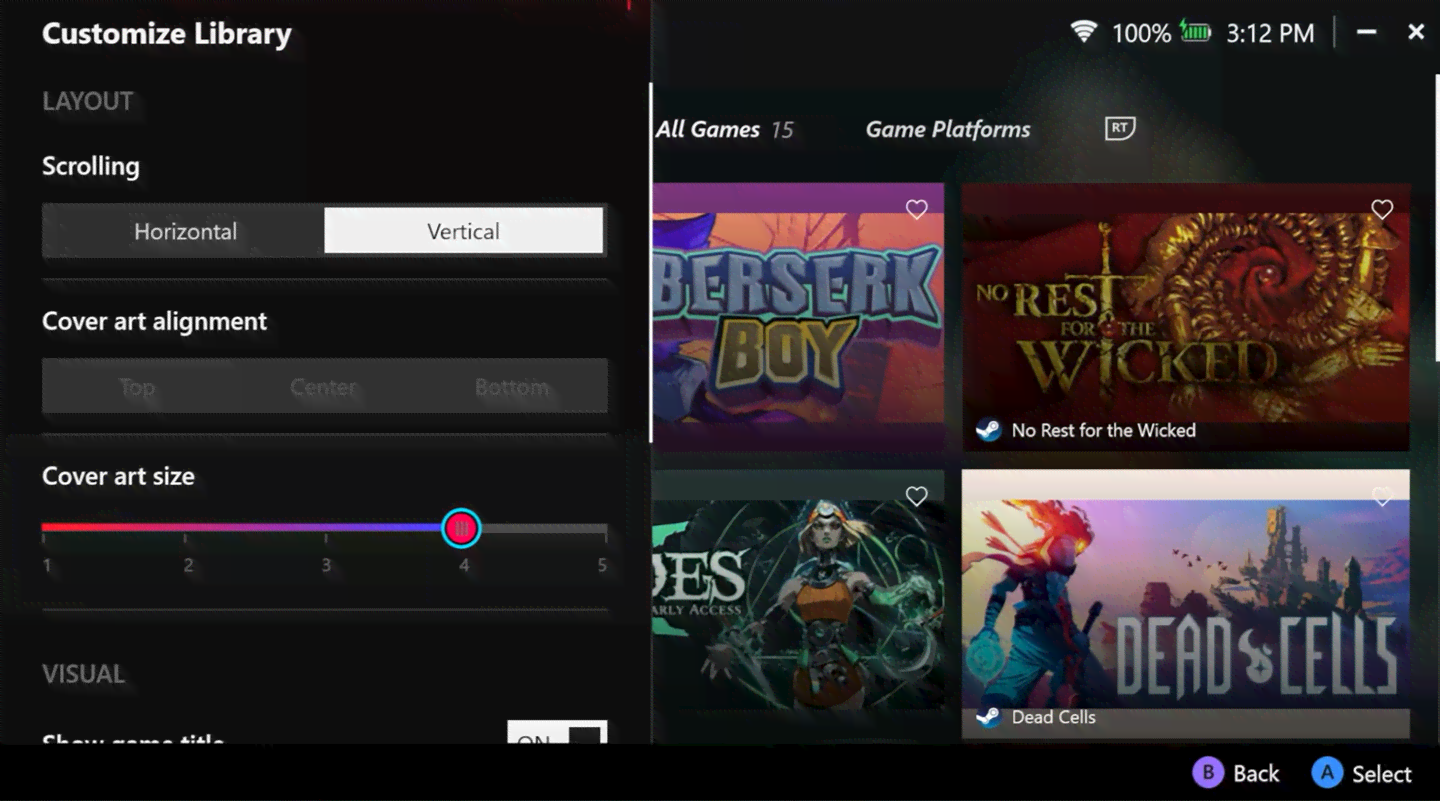1440x801 pixels.
Task: Minimize the window
Action: tap(1366, 32)
